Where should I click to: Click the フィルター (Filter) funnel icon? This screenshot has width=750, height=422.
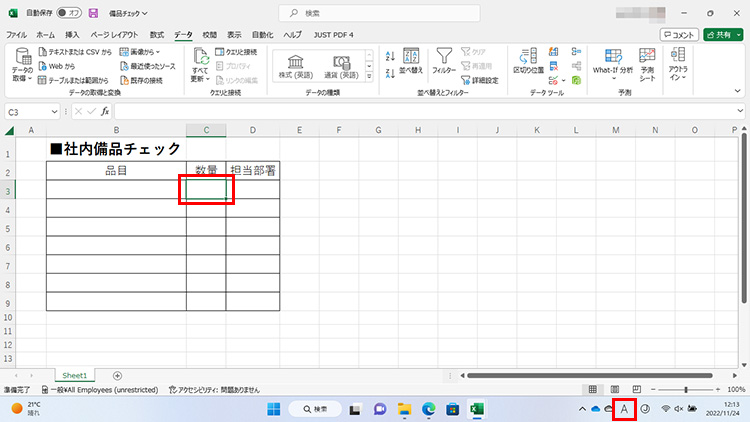pyautogui.click(x=444, y=62)
